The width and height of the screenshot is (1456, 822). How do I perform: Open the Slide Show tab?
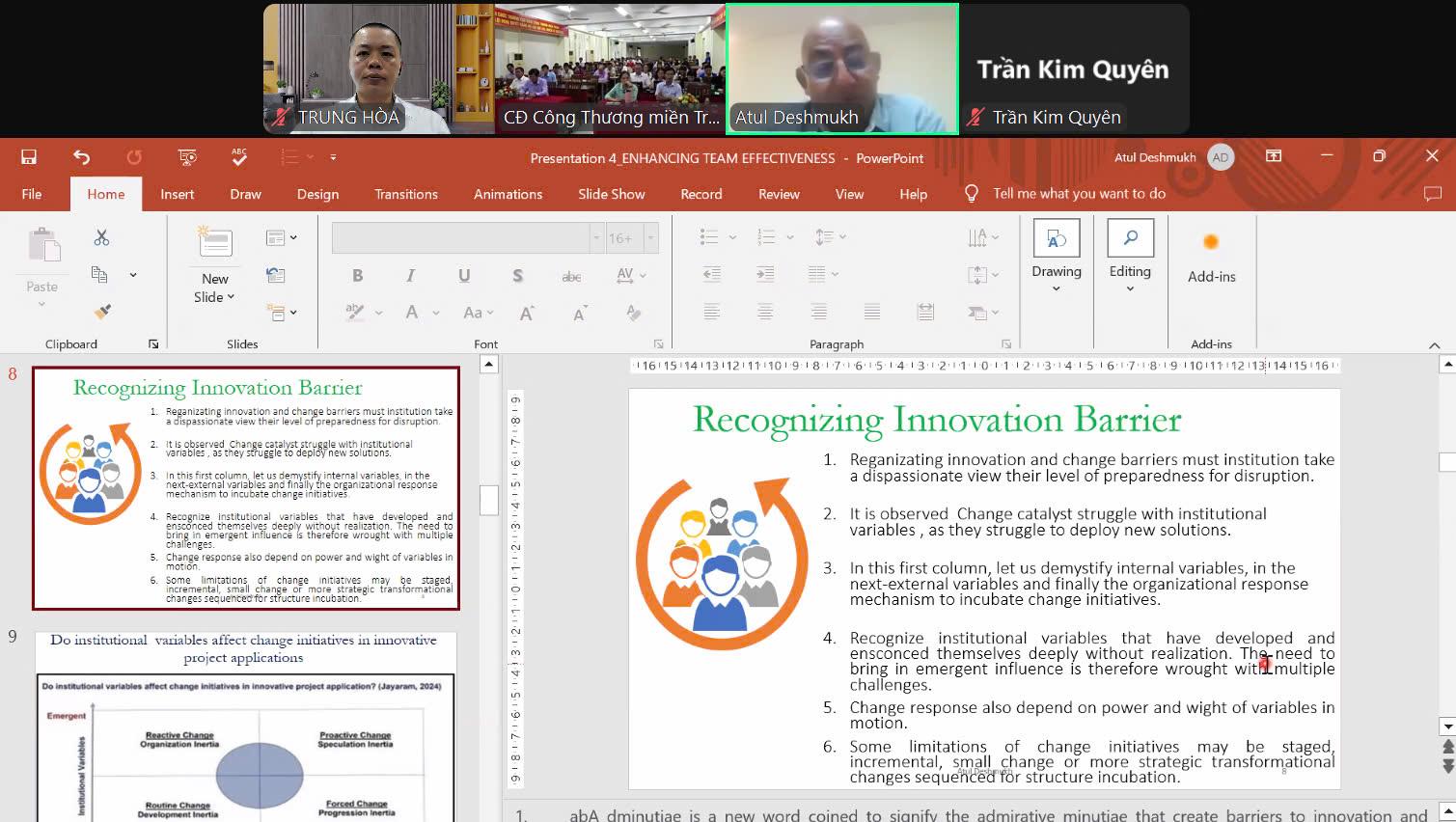(612, 194)
